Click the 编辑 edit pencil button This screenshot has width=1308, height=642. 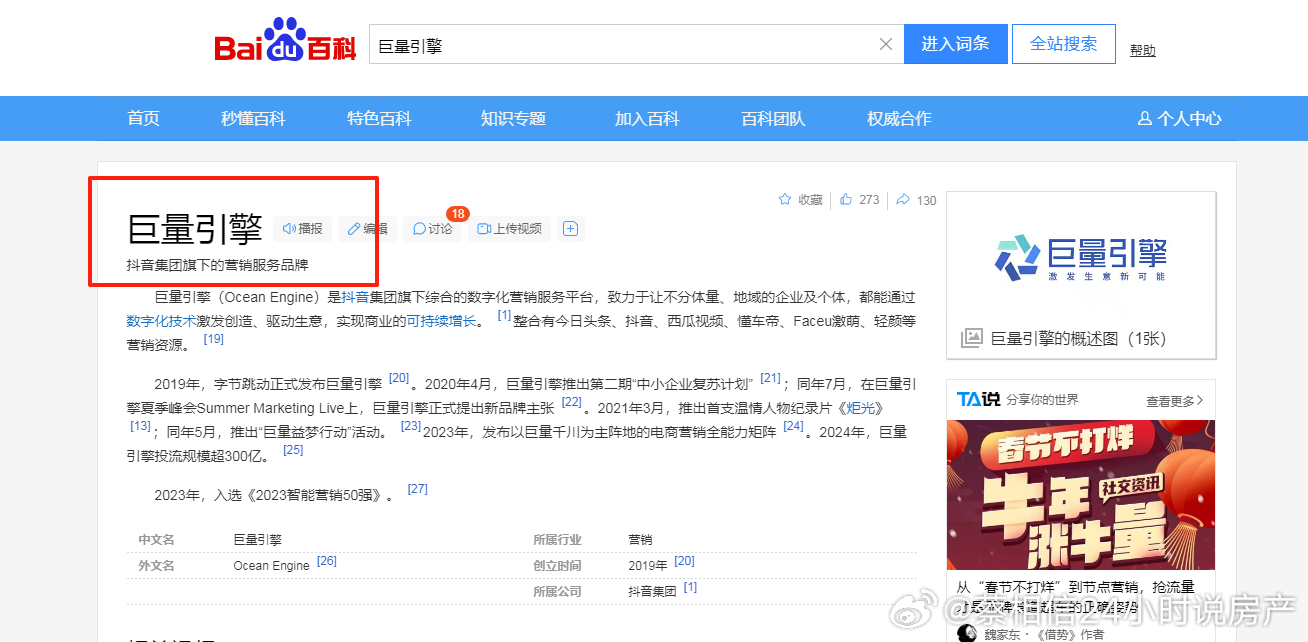tap(367, 229)
